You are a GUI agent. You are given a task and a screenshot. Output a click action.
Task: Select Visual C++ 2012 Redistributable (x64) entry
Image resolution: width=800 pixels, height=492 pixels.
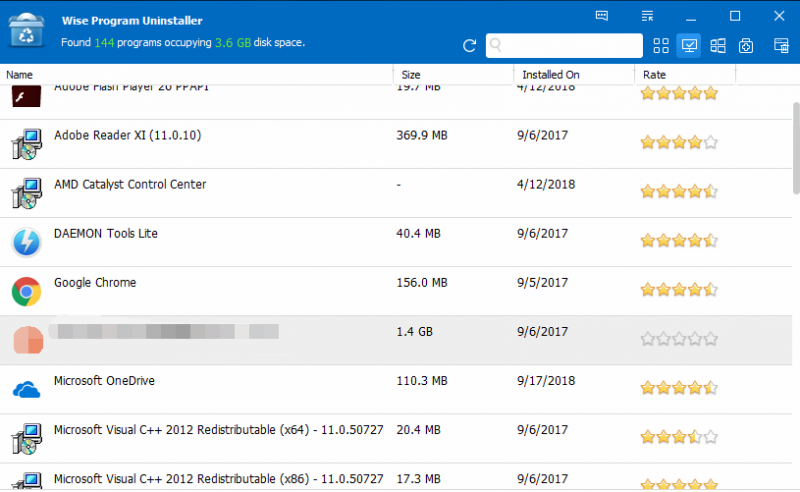218,430
